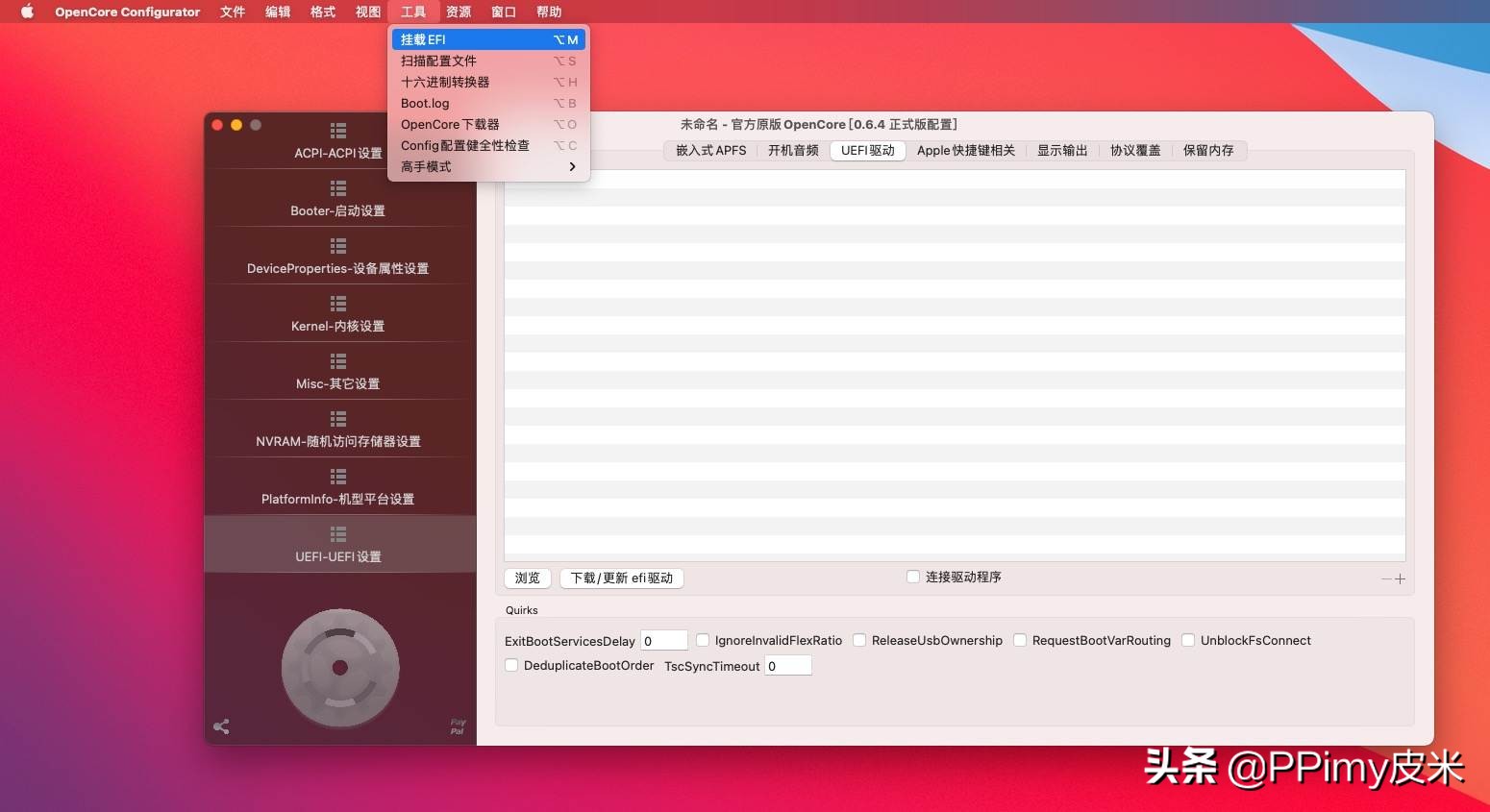Click the 下载/更新 efi驱动 button
Image resolution: width=1490 pixels, height=812 pixels.
(x=621, y=578)
